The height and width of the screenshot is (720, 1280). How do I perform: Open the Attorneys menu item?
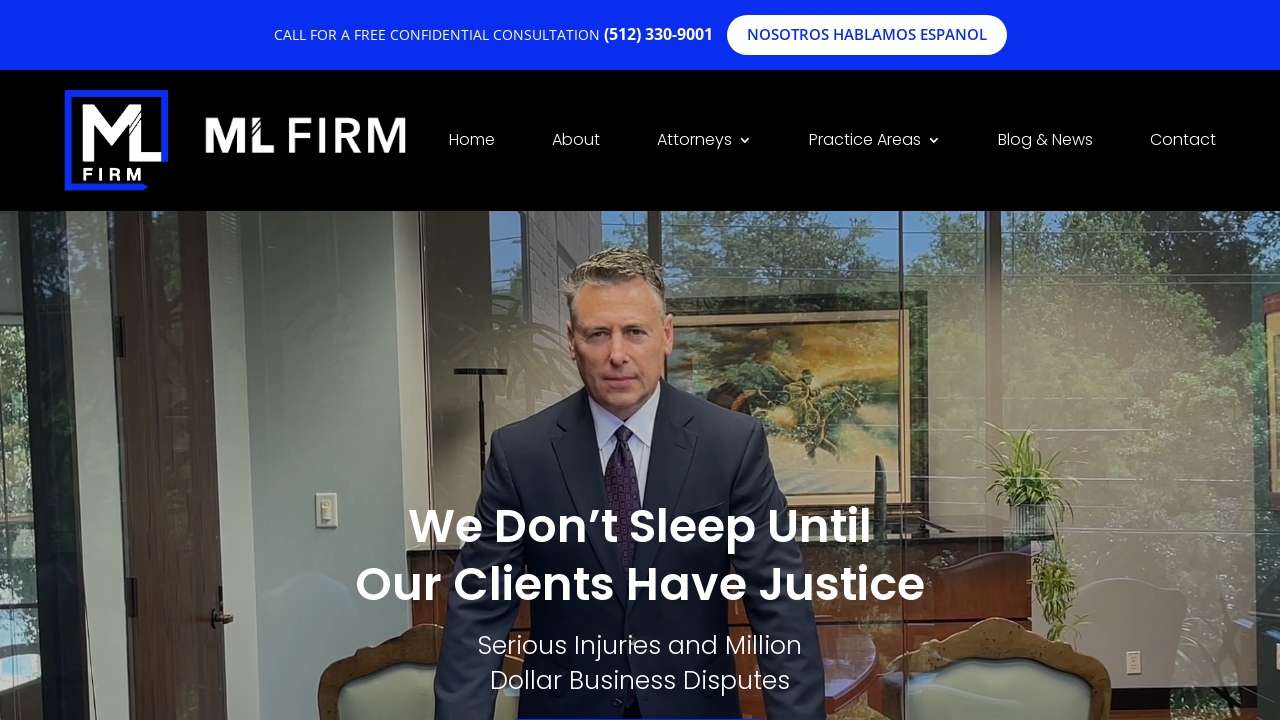coord(694,140)
